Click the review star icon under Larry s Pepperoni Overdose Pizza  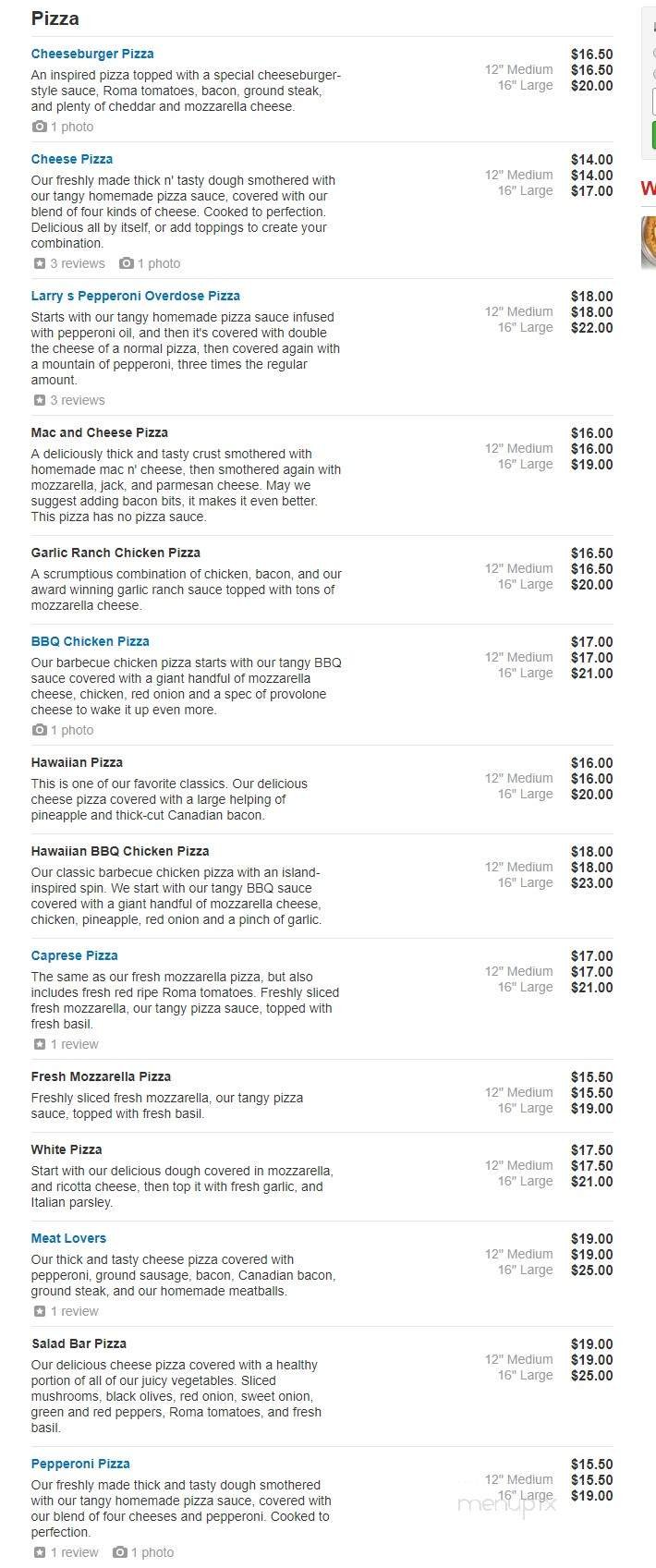(38, 400)
